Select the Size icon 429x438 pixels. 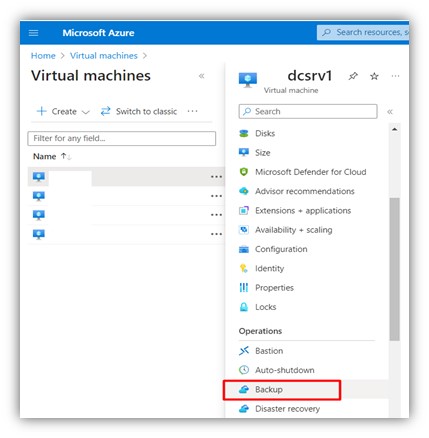point(244,152)
